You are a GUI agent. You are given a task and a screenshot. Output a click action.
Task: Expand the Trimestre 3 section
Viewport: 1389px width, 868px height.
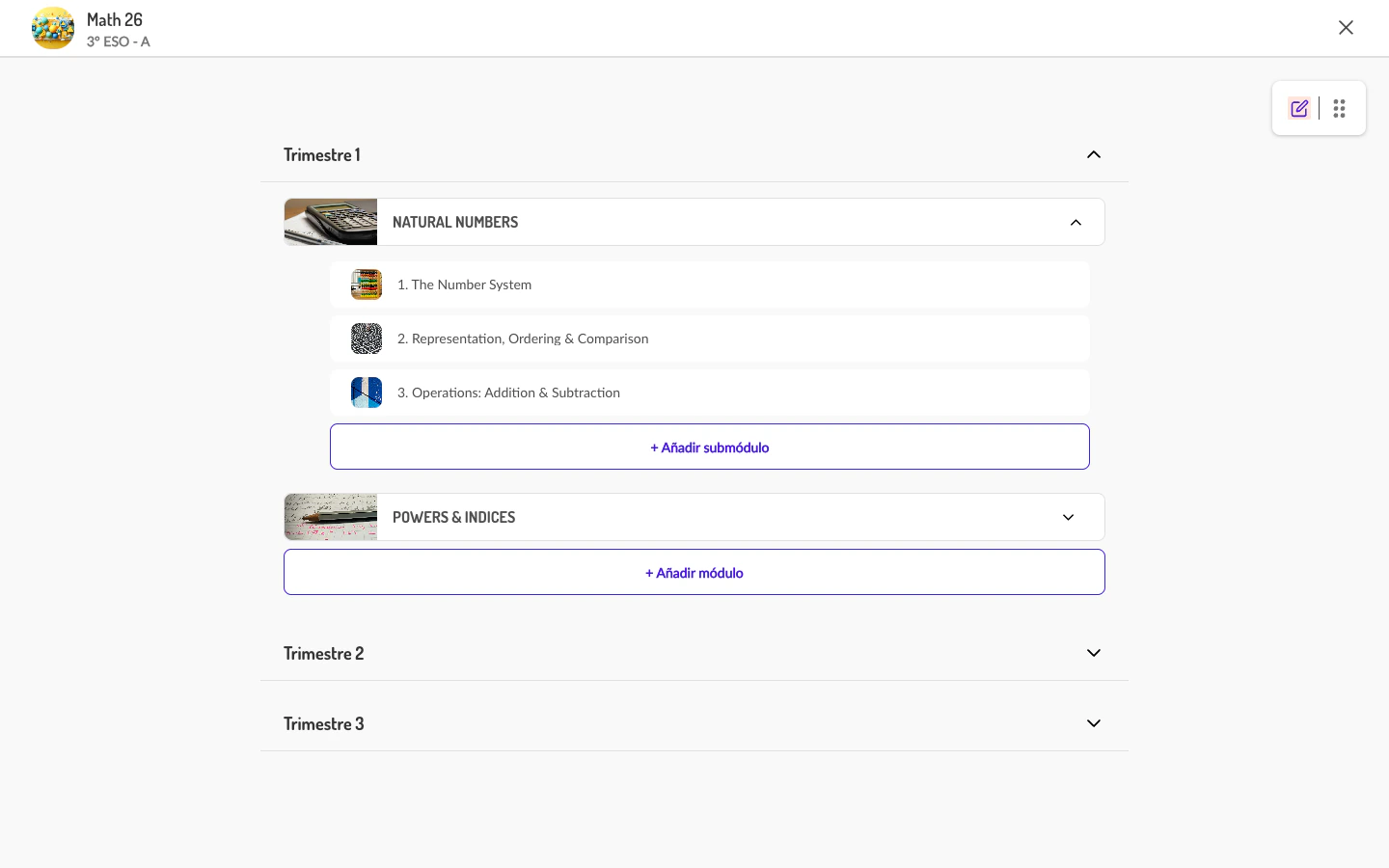tap(1094, 723)
